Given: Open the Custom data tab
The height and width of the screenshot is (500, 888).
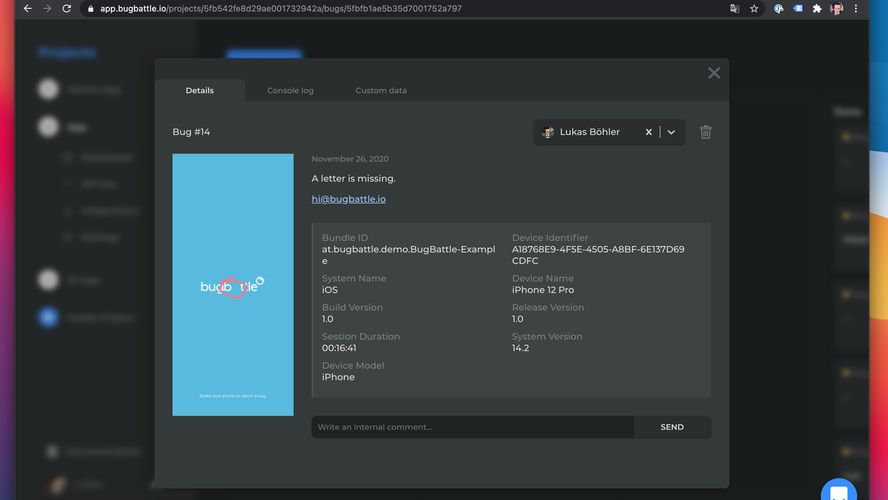Looking at the screenshot, I should (381, 91).
